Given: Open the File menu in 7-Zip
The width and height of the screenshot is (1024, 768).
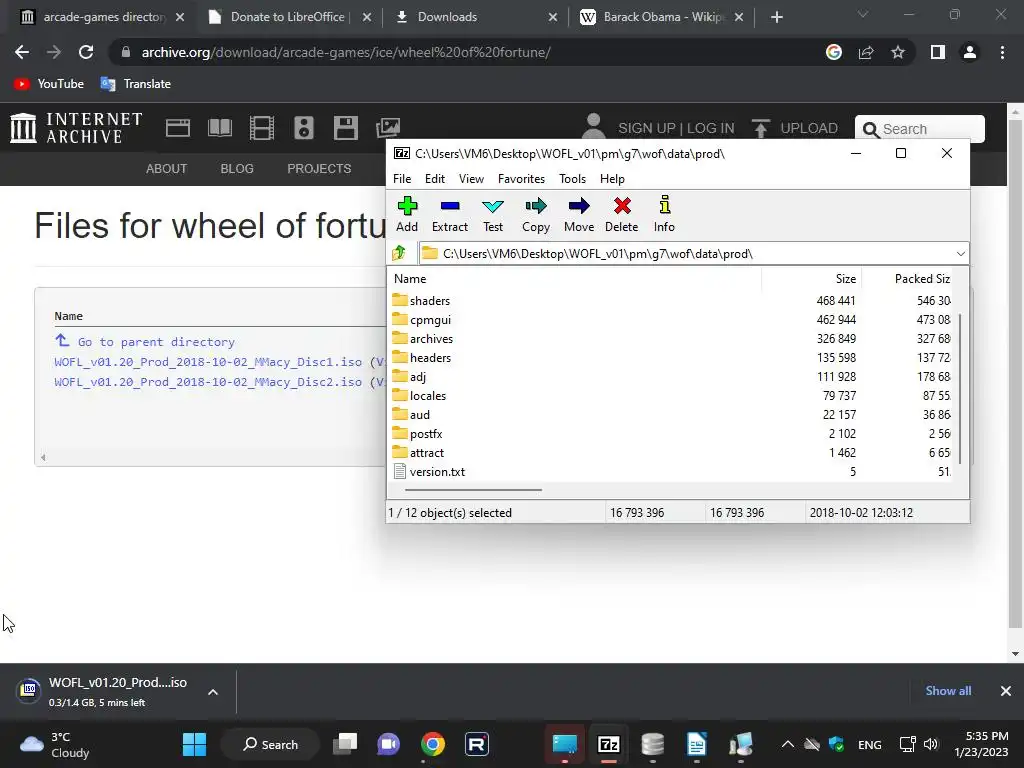Looking at the screenshot, I should 402,179.
